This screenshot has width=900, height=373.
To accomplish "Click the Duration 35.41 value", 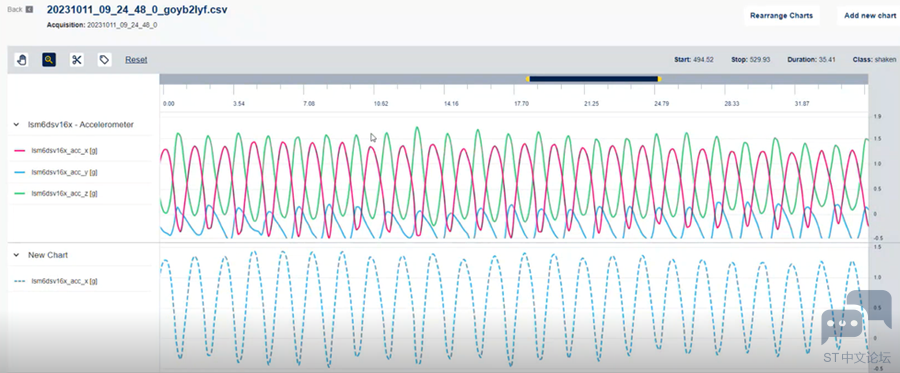I will coord(812,60).
